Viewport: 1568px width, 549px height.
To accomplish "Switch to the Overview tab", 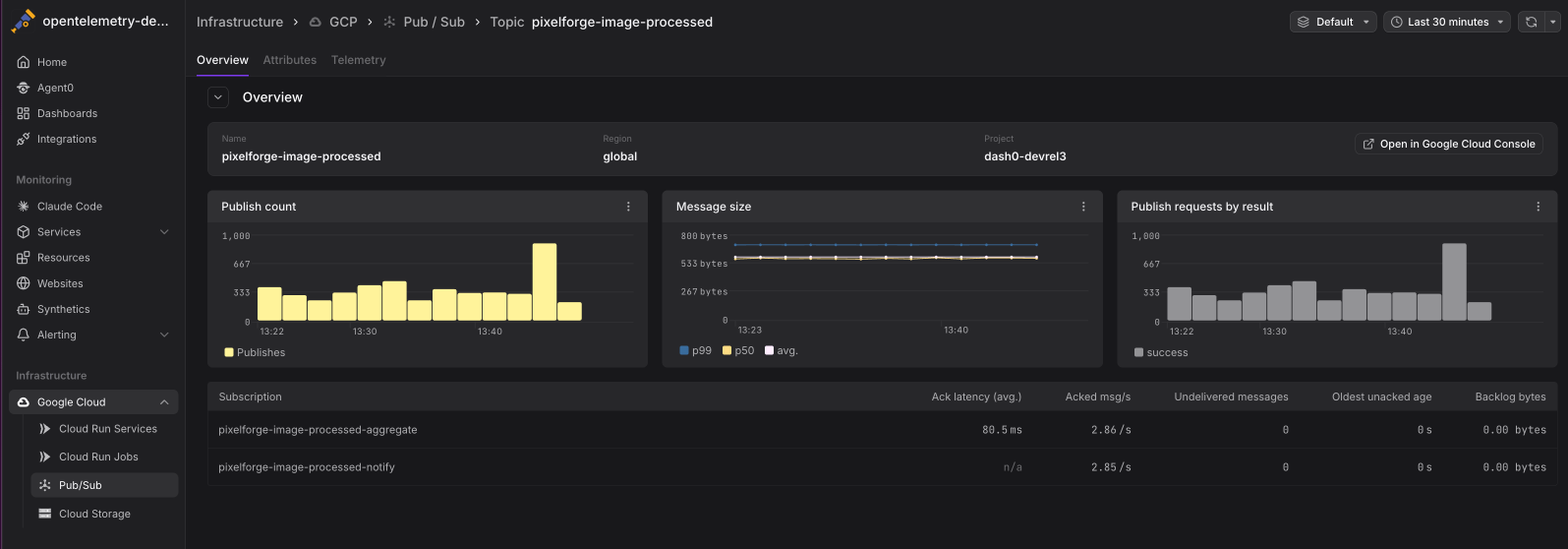I will 222,60.
